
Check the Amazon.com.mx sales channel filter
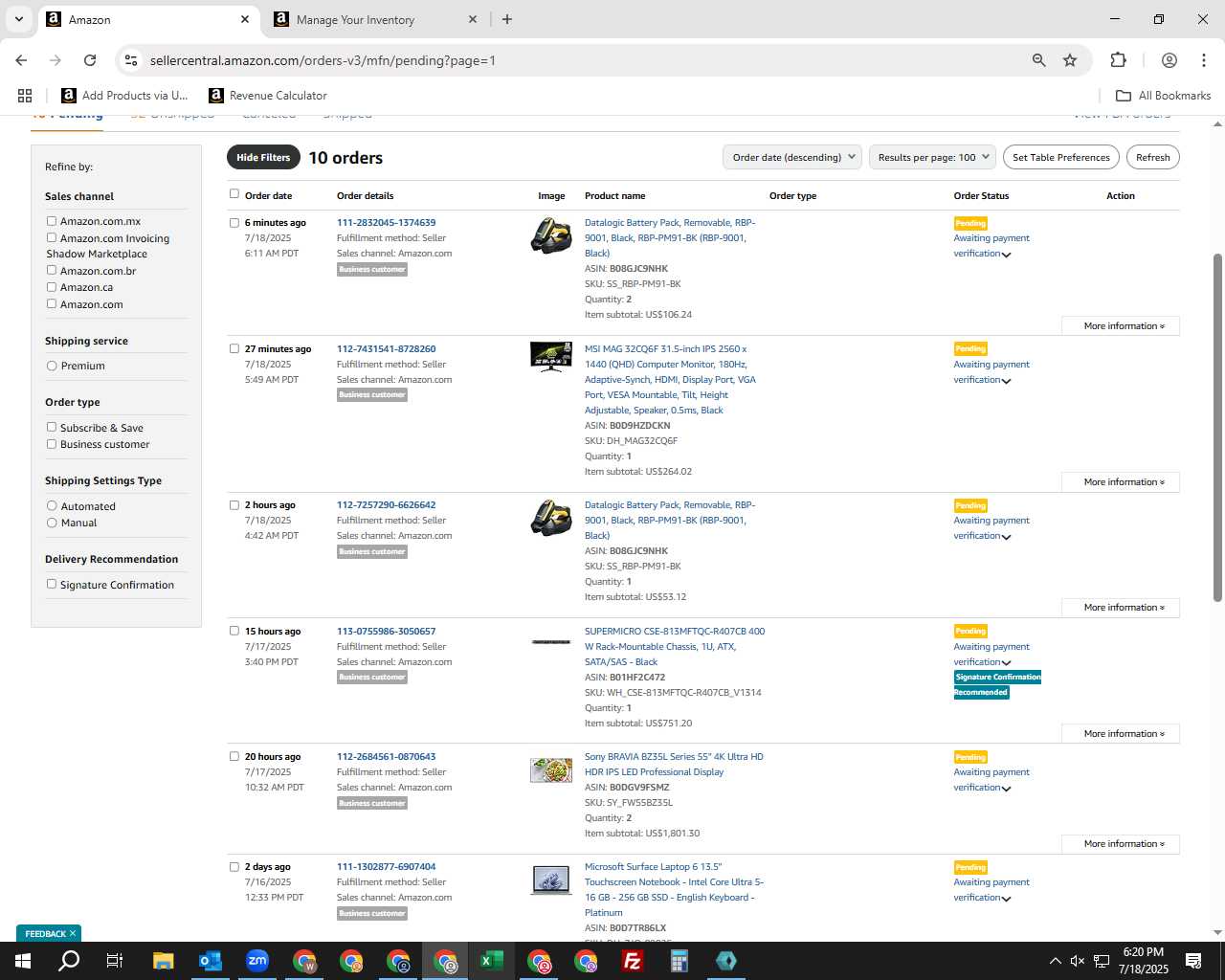52,221
